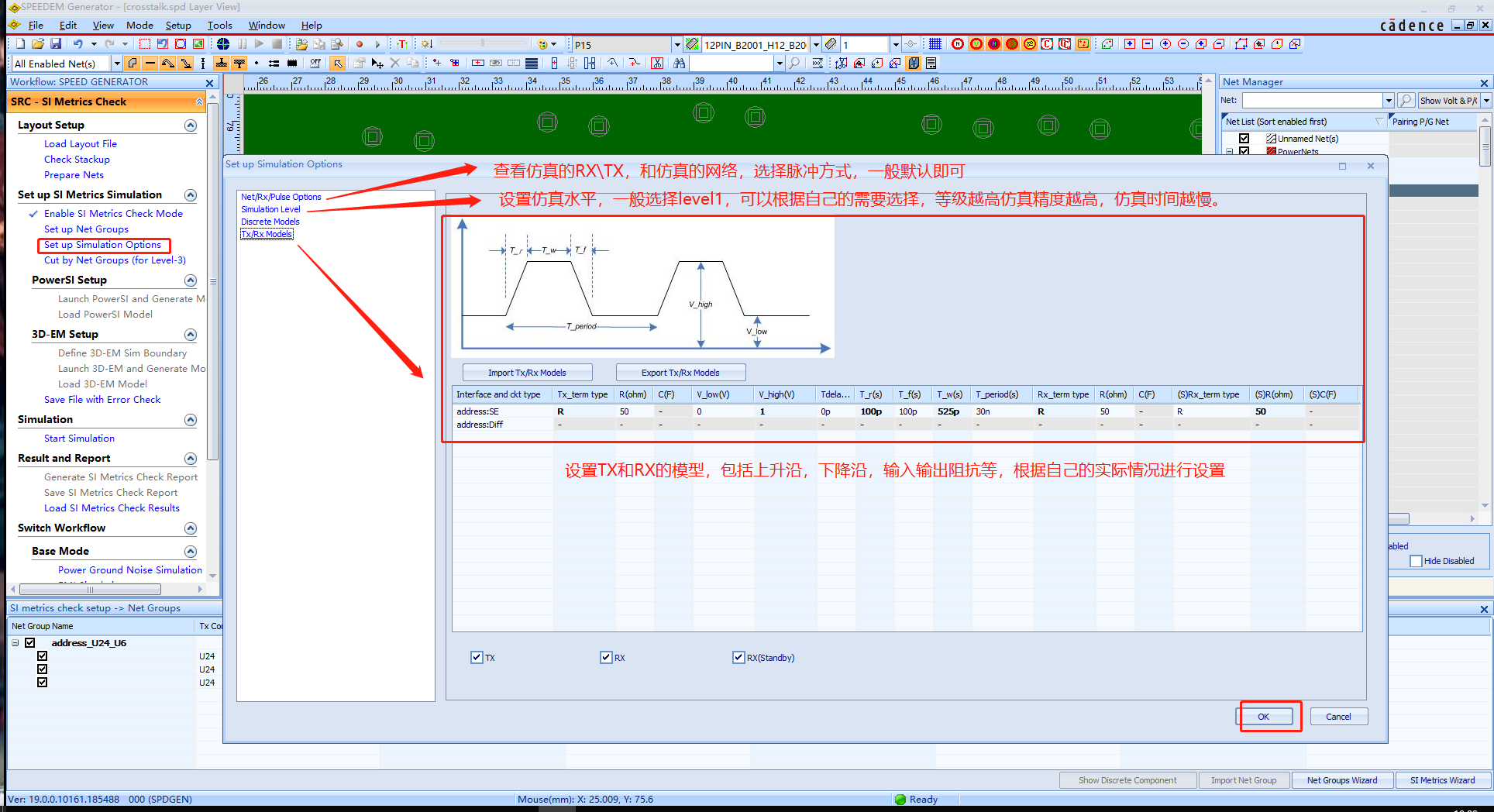Click the green T text icon
The height and width of the screenshot is (812, 1494).
tap(402, 44)
